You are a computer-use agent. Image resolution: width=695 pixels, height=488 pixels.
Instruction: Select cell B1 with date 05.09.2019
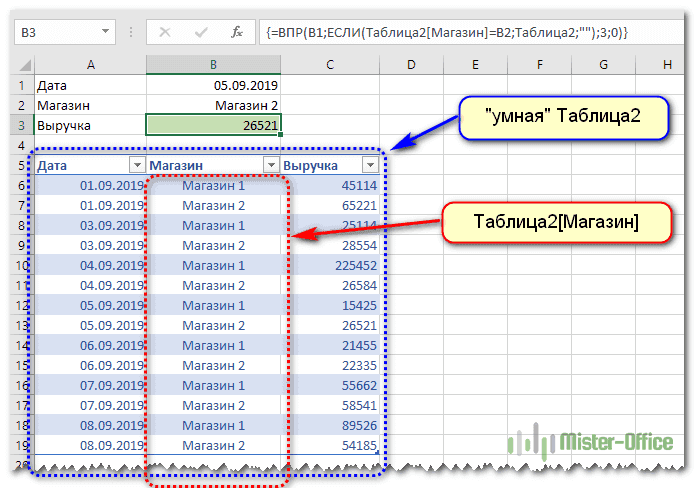tap(213, 84)
